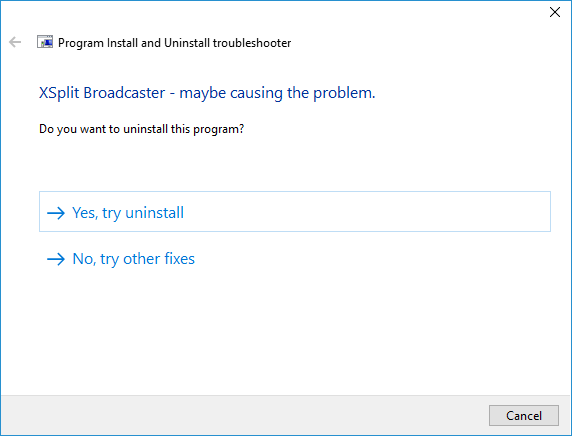Click the troubleshooter program icon beside title

click(45, 42)
